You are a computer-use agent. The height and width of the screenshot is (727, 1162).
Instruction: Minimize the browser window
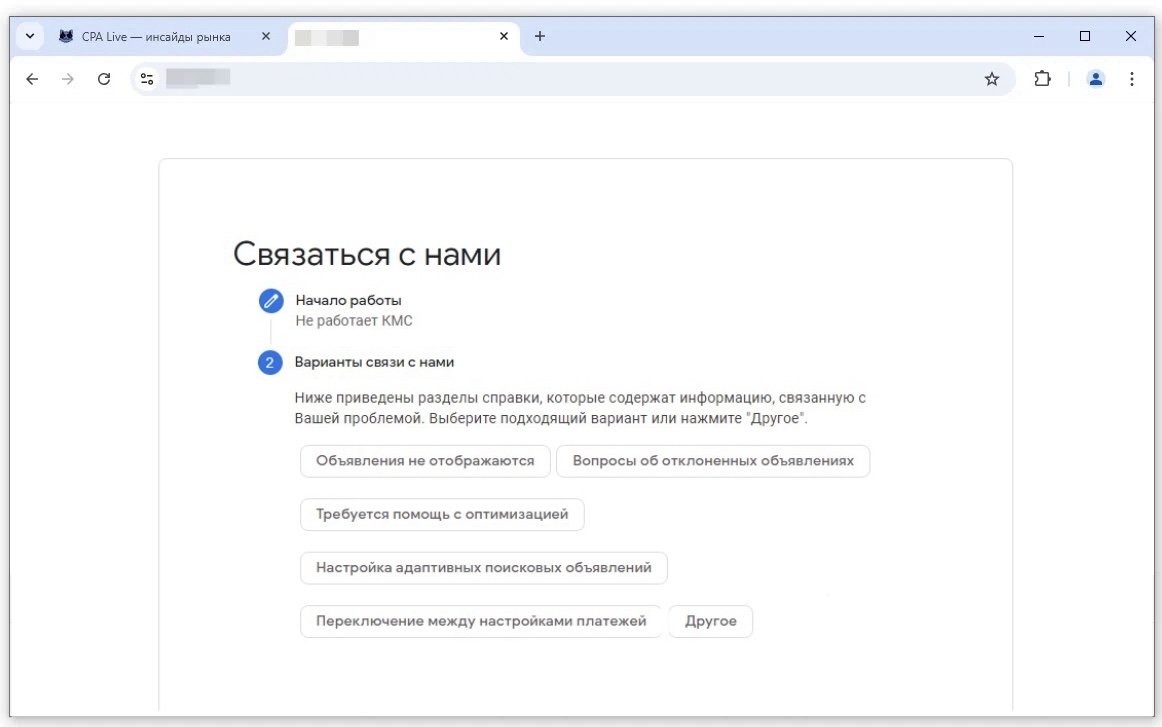(1039, 36)
